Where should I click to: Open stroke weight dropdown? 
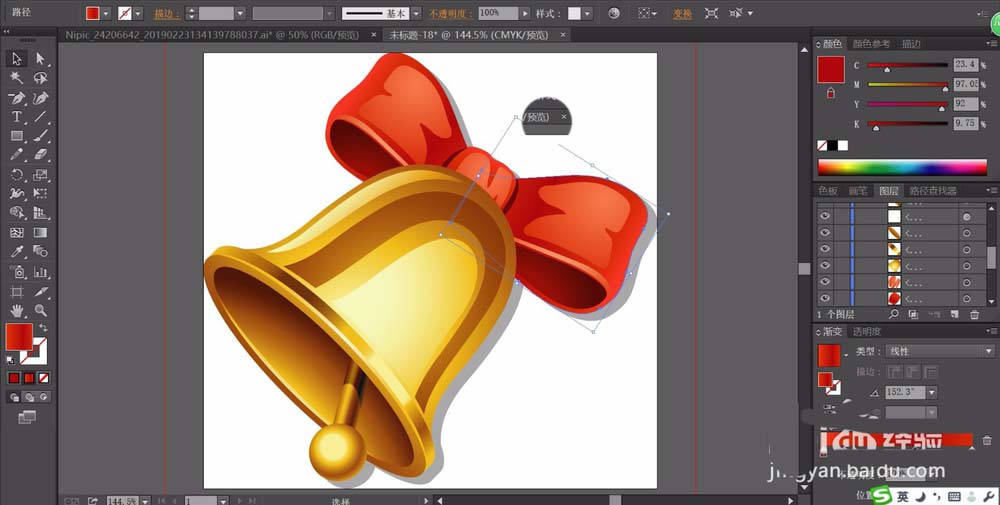(240, 13)
